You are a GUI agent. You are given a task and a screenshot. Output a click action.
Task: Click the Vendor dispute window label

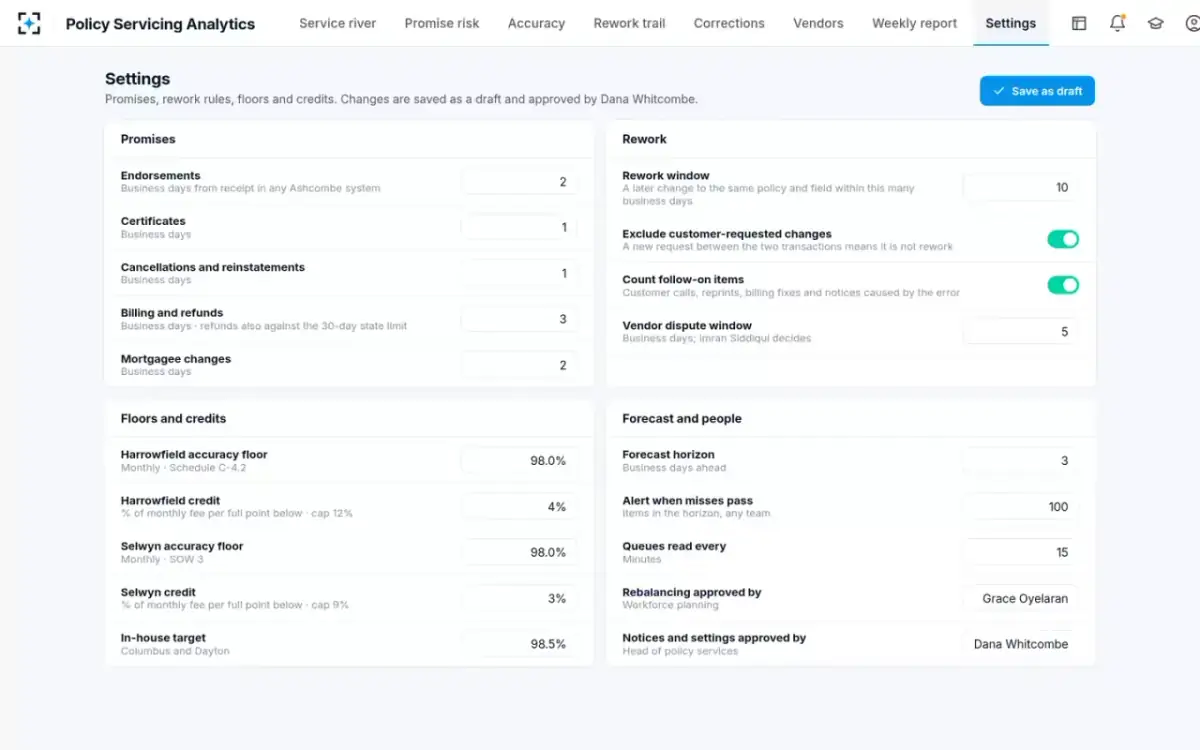tap(687, 325)
